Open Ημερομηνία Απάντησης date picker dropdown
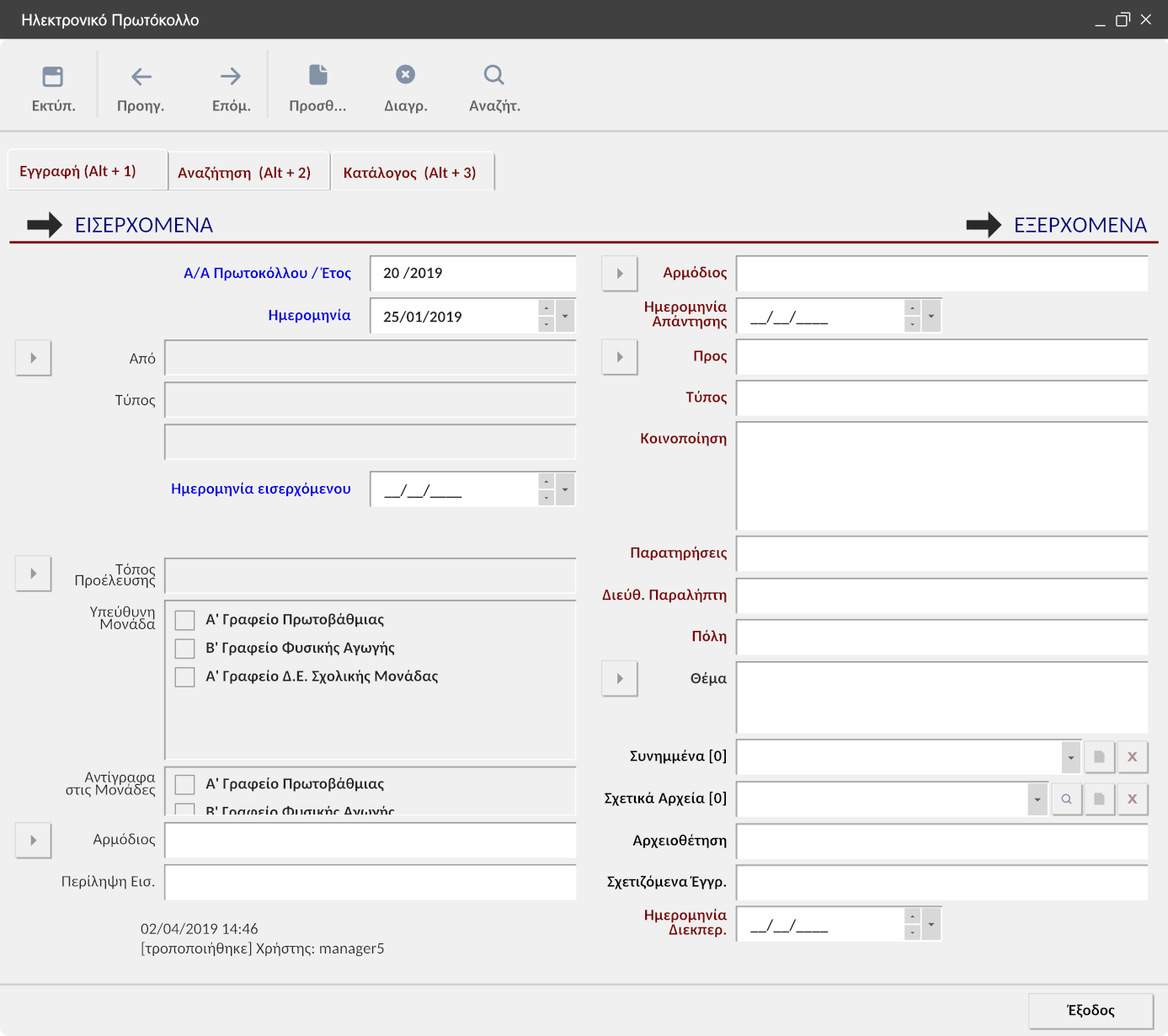The image size is (1168, 1036). point(931,317)
